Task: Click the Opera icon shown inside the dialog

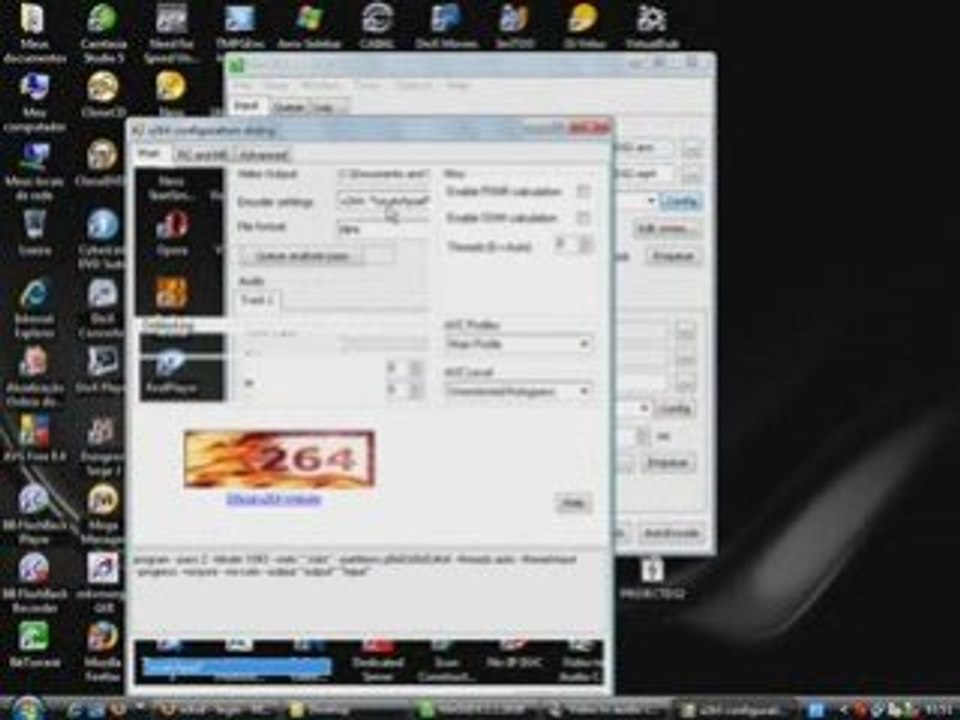Action: (x=172, y=233)
